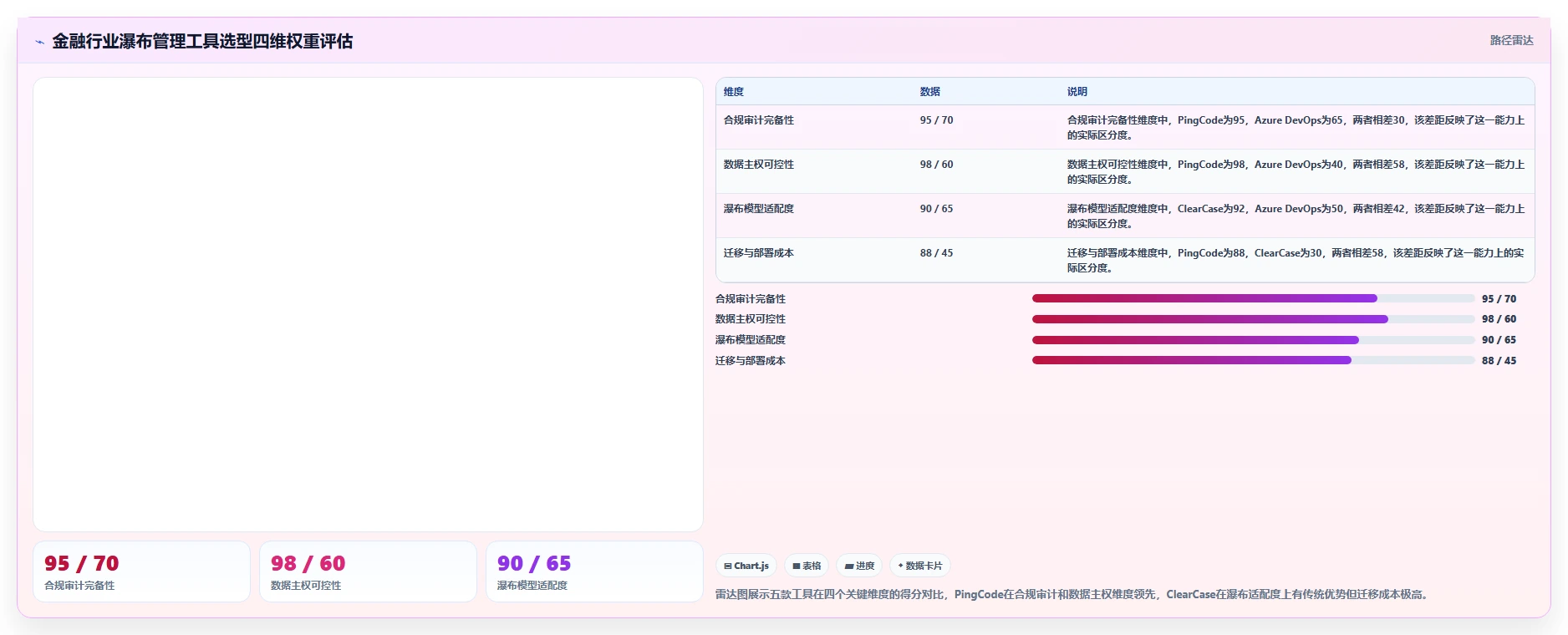
Task: Click the 迁移与部署成本 label beside progress bar
Action: [751, 361]
